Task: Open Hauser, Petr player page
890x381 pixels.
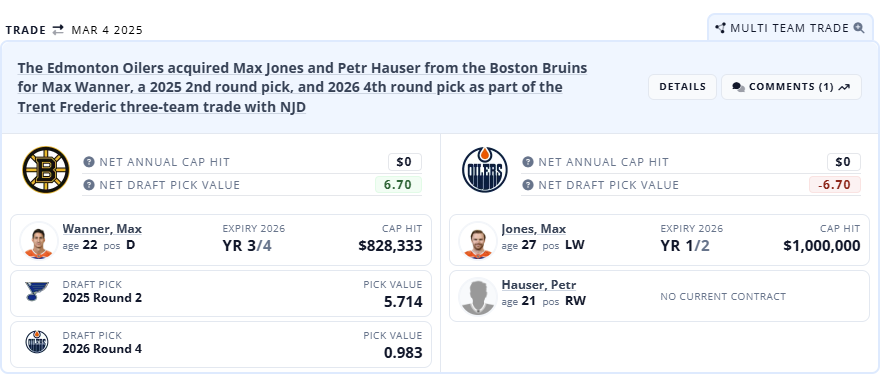Action: pyautogui.click(x=539, y=285)
